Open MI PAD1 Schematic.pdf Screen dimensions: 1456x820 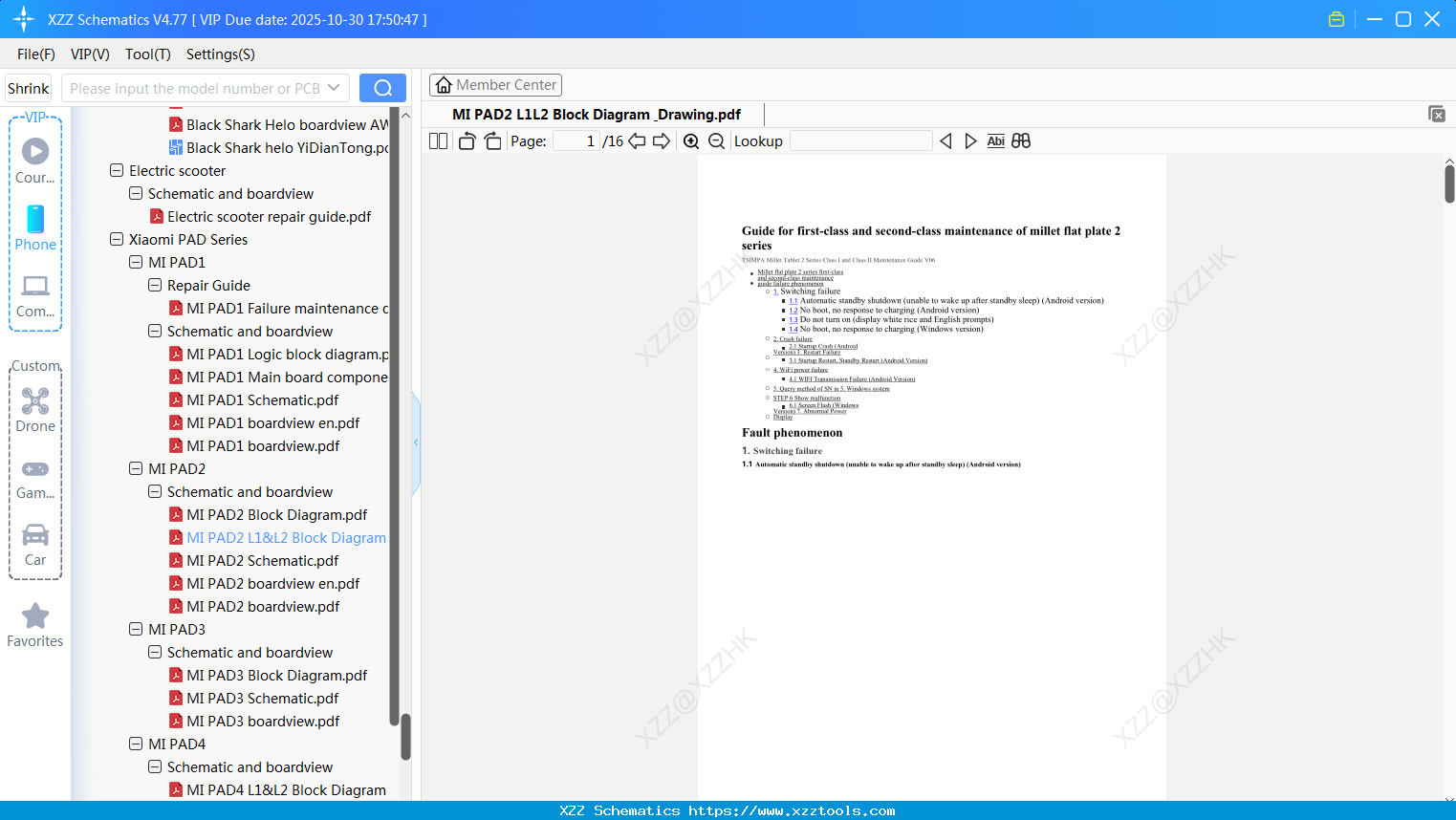(x=254, y=400)
